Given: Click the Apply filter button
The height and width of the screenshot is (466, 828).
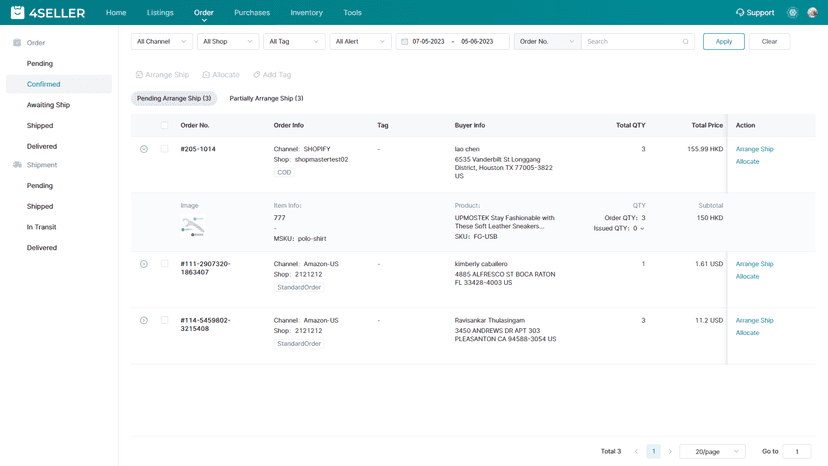Looking at the screenshot, I should tap(723, 41).
